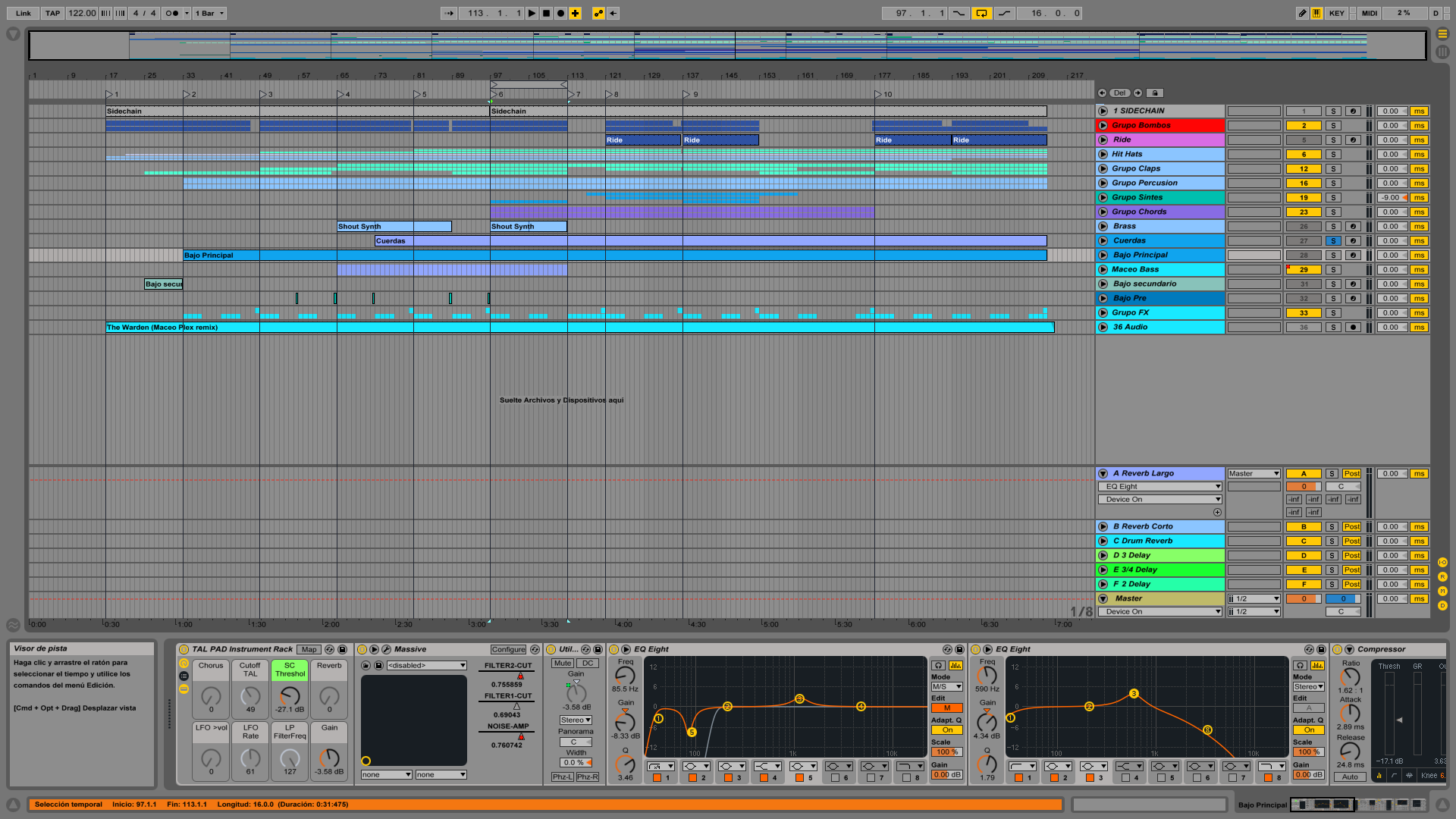1456x819 pixels.
Task: Toggle Mute button in Utility device
Action: click(563, 663)
